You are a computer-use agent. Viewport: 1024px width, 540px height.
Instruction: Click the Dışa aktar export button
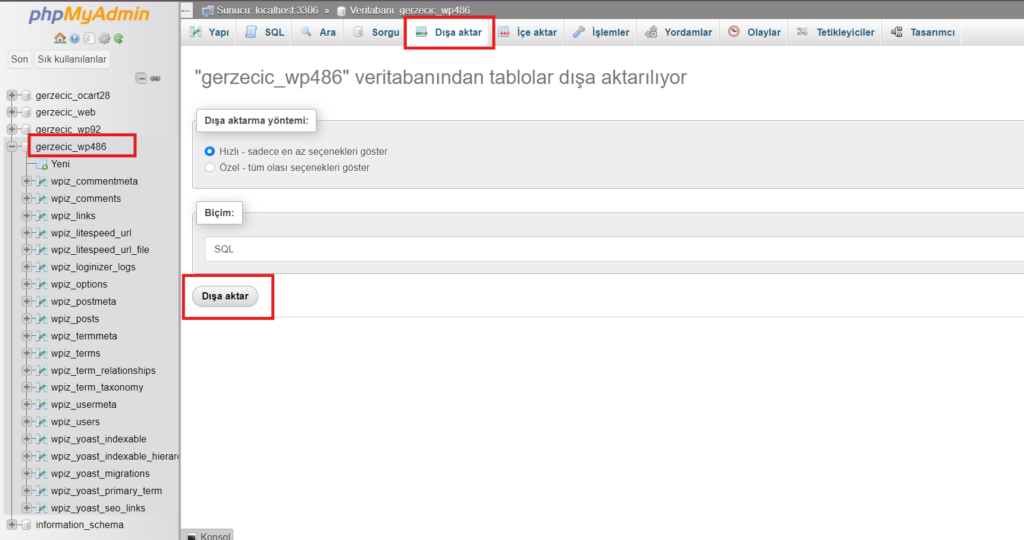coord(225,296)
